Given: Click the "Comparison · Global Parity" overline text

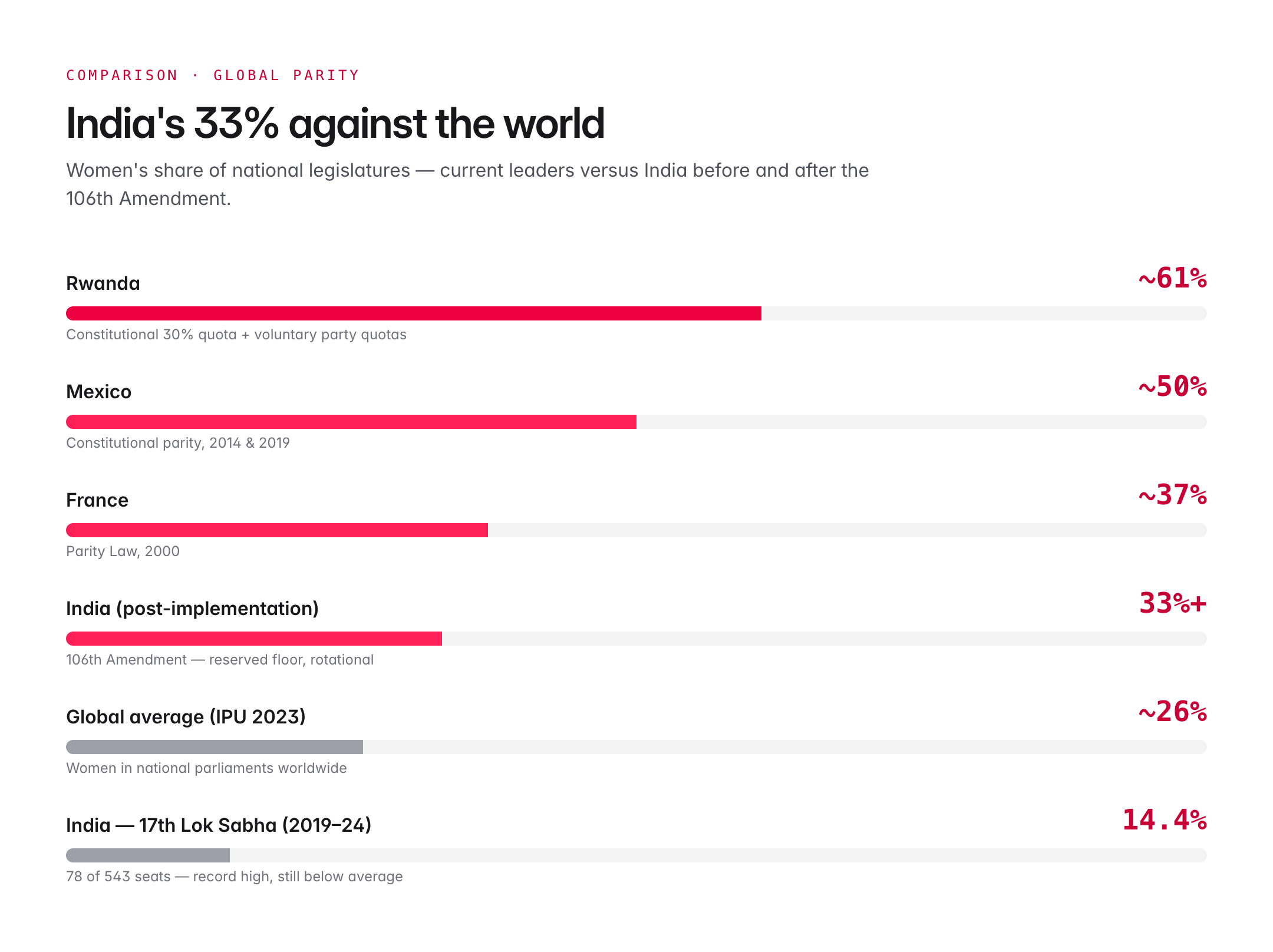Looking at the screenshot, I should click(212, 75).
